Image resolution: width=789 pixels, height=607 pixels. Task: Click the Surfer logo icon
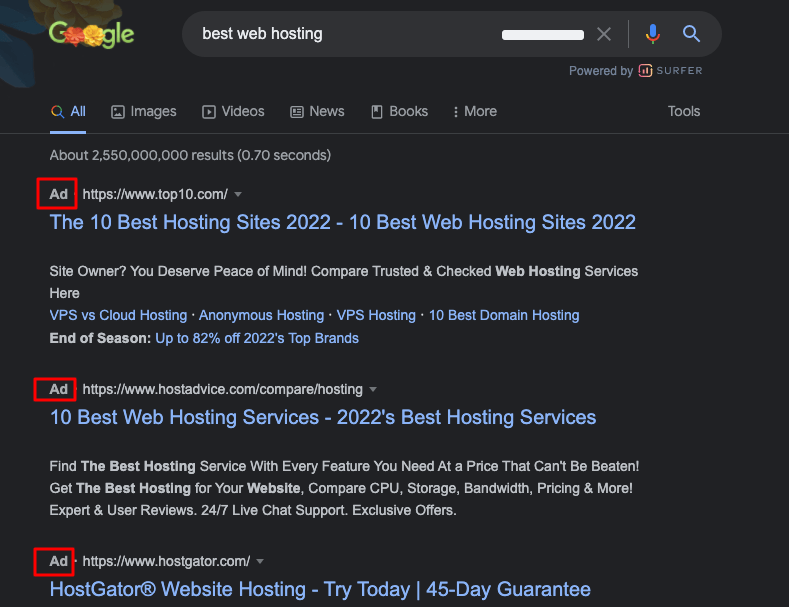pos(645,70)
